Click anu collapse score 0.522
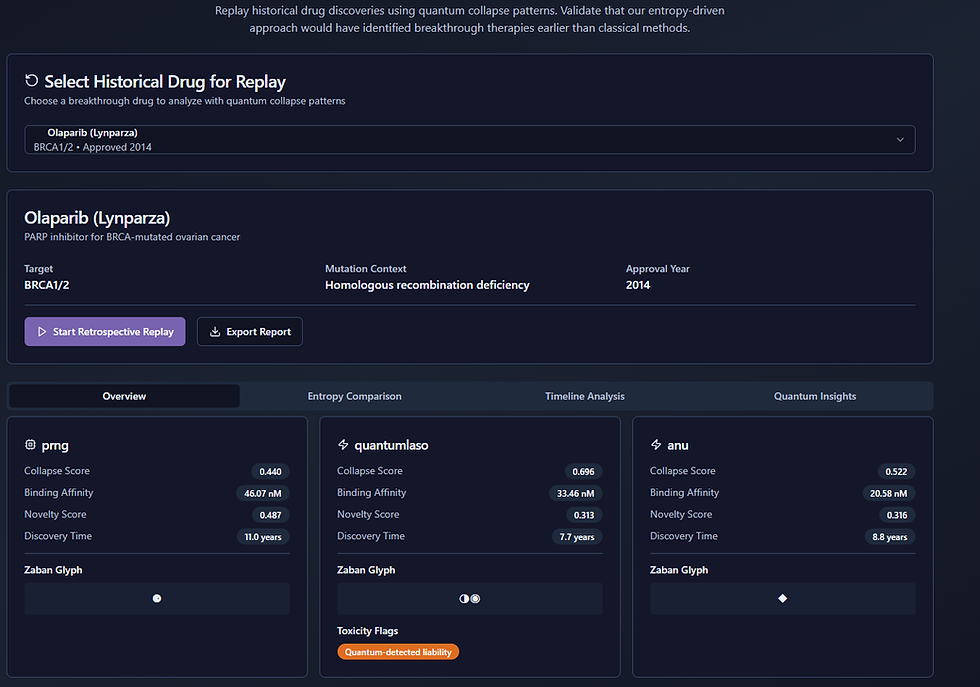This screenshot has height=687, width=980. [896, 471]
